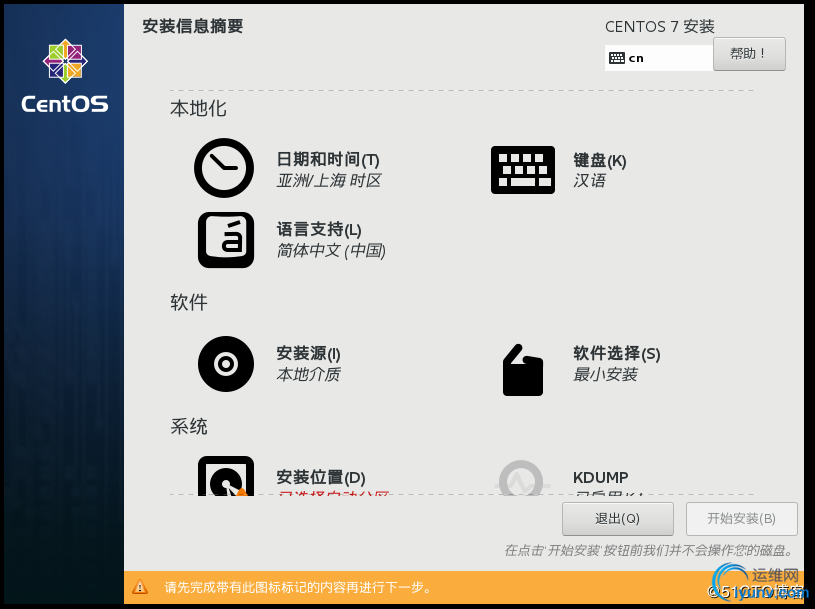Open the Keyboard layout icon

tap(523, 170)
